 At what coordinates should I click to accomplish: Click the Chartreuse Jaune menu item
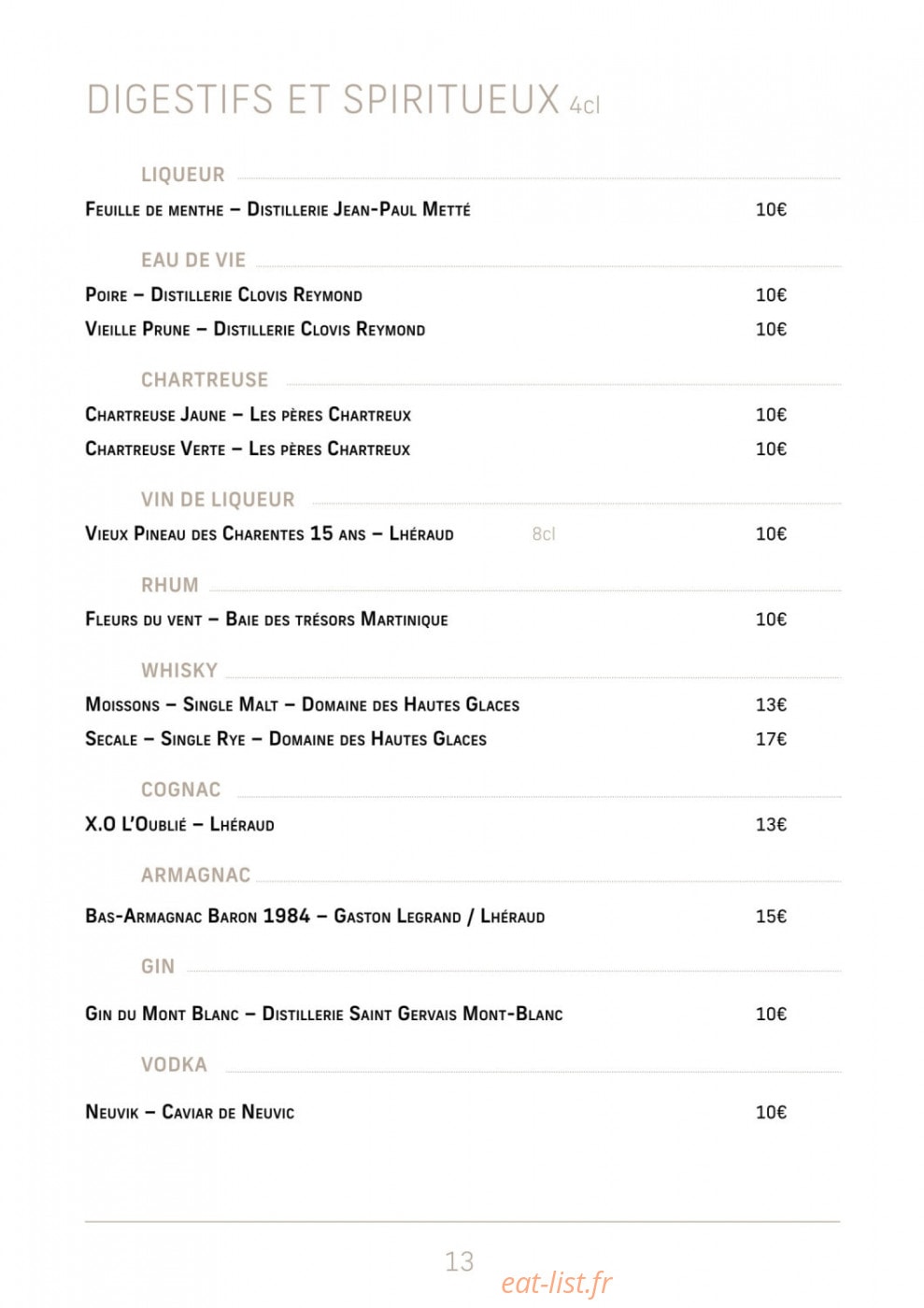pyautogui.click(x=248, y=415)
